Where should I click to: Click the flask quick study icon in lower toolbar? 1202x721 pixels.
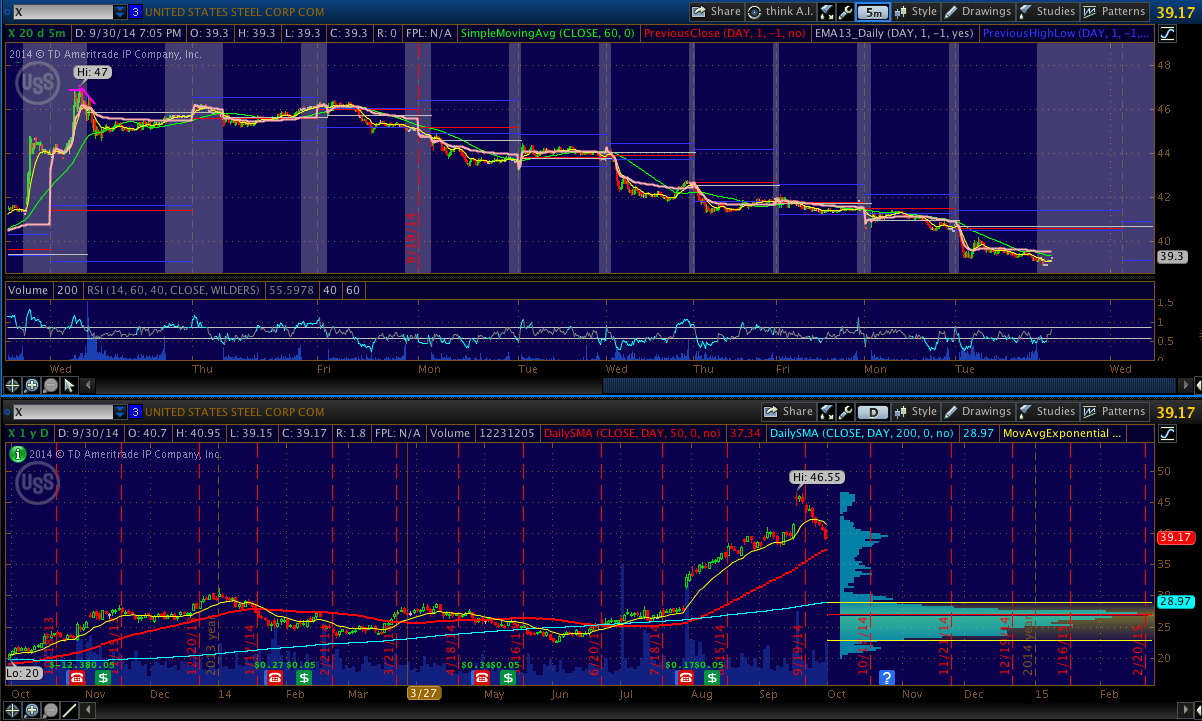click(827, 411)
